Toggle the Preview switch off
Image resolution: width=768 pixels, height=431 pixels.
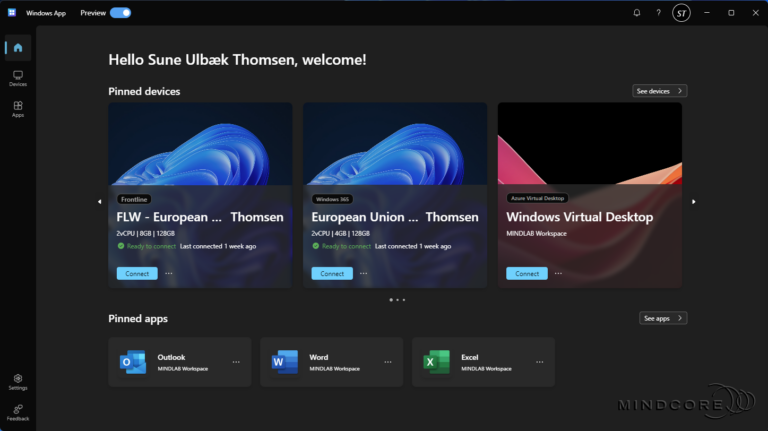(120, 13)
